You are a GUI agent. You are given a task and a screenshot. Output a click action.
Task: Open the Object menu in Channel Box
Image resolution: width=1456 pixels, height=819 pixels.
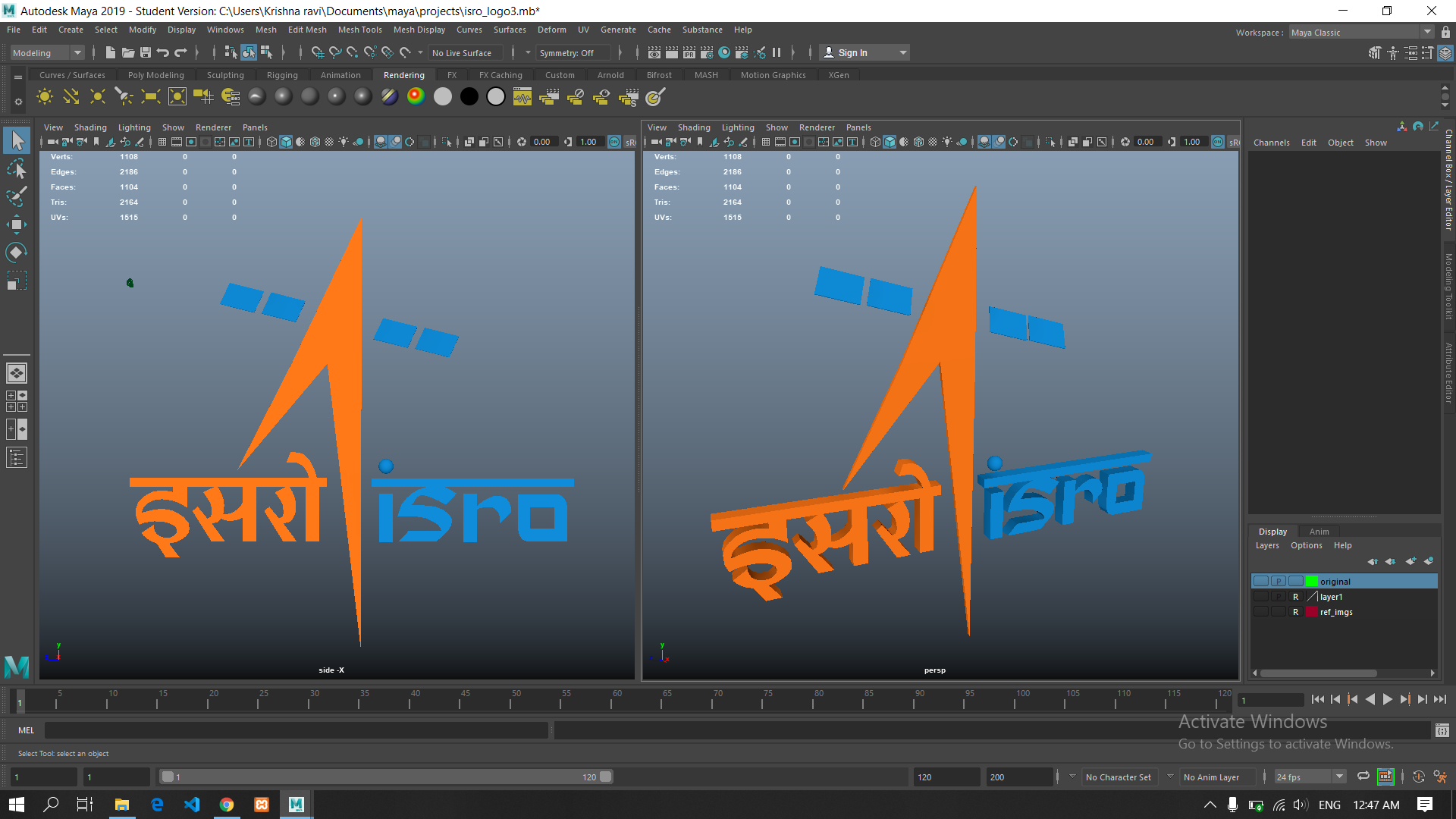click(x=1341, y=143)
